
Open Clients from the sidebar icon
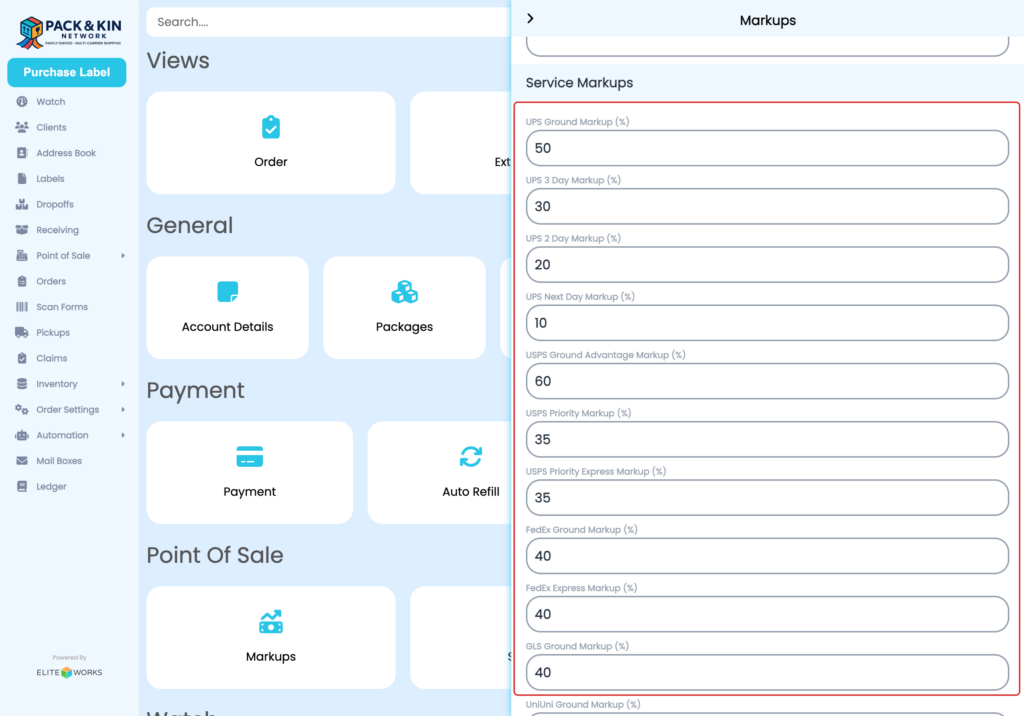(x=22, y=127)
